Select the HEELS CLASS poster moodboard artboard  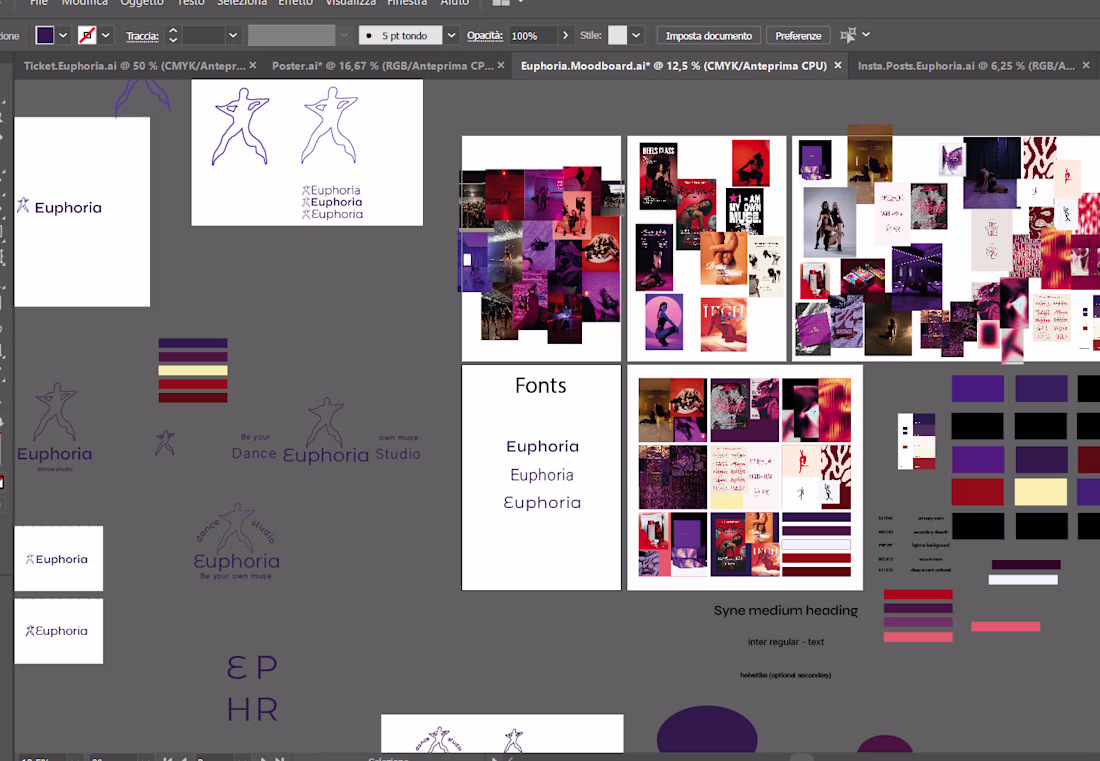pyautogui.click(x=706, y=249)
